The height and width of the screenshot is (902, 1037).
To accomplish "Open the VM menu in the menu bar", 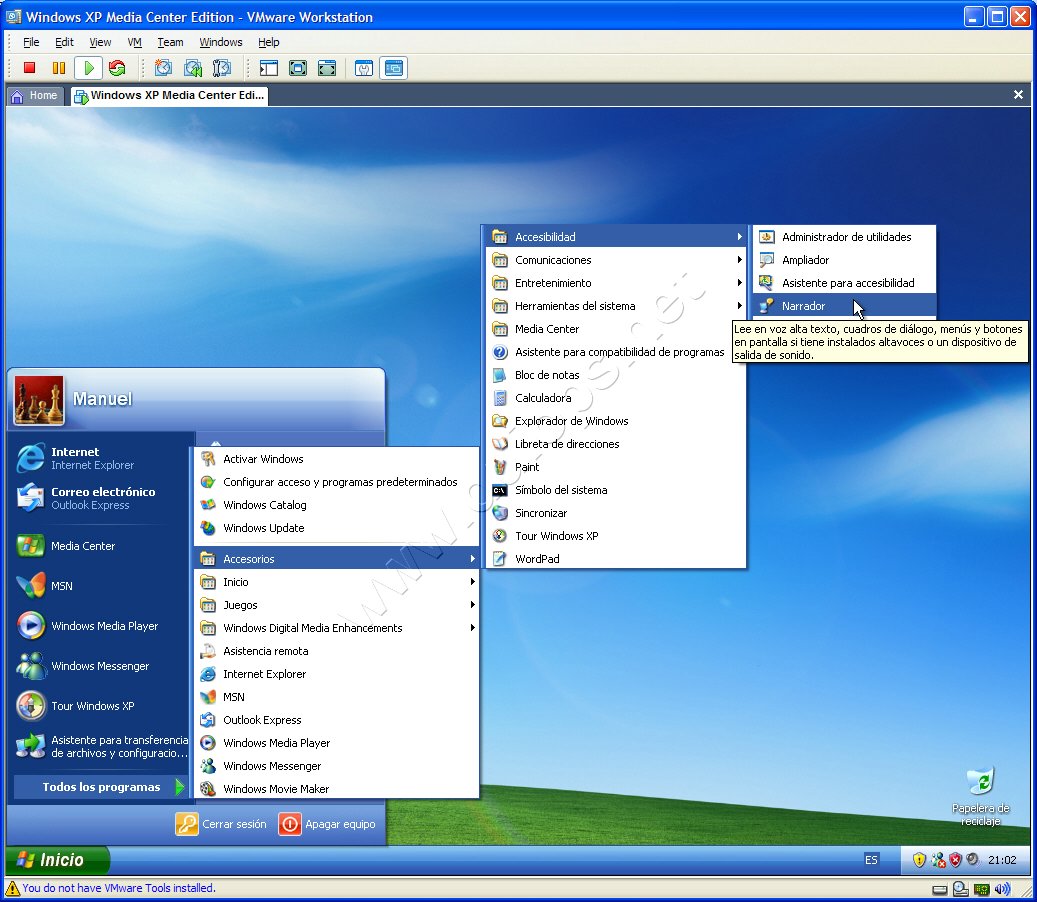I will point(134,42).
